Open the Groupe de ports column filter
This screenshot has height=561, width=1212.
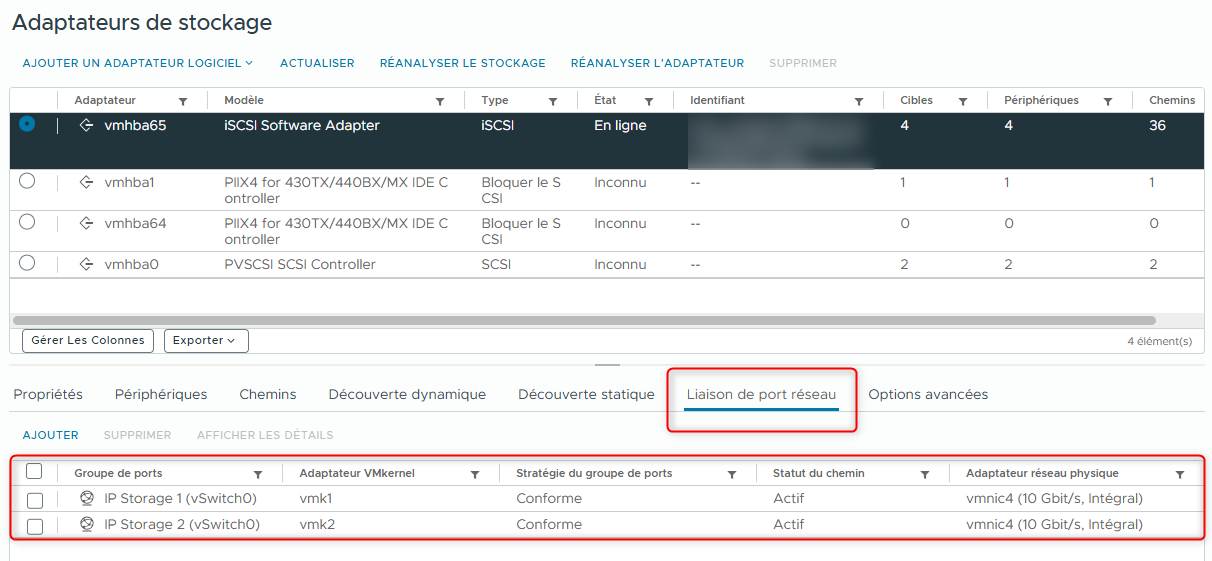[258, 474]
